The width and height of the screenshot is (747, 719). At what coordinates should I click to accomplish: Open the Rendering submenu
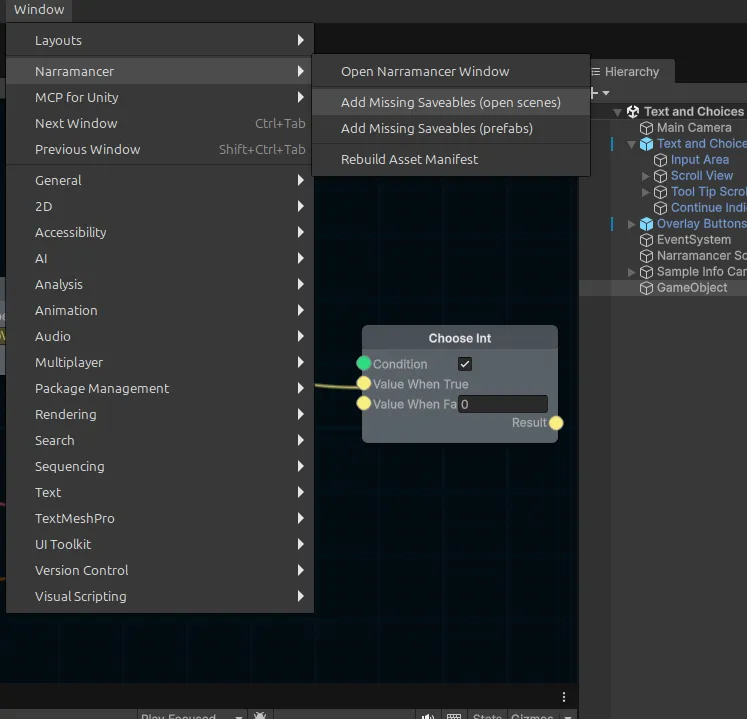click(x=160, y=415)
